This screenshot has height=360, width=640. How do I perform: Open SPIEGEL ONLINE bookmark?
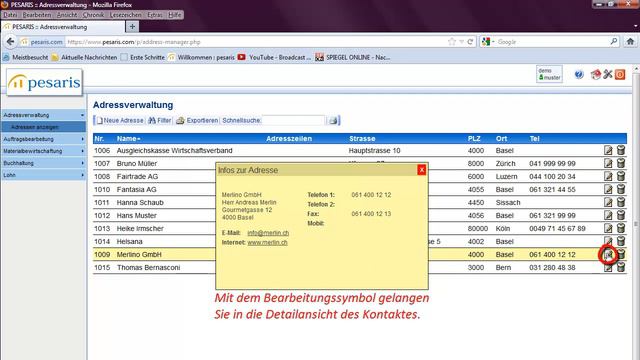pos(353,58)
